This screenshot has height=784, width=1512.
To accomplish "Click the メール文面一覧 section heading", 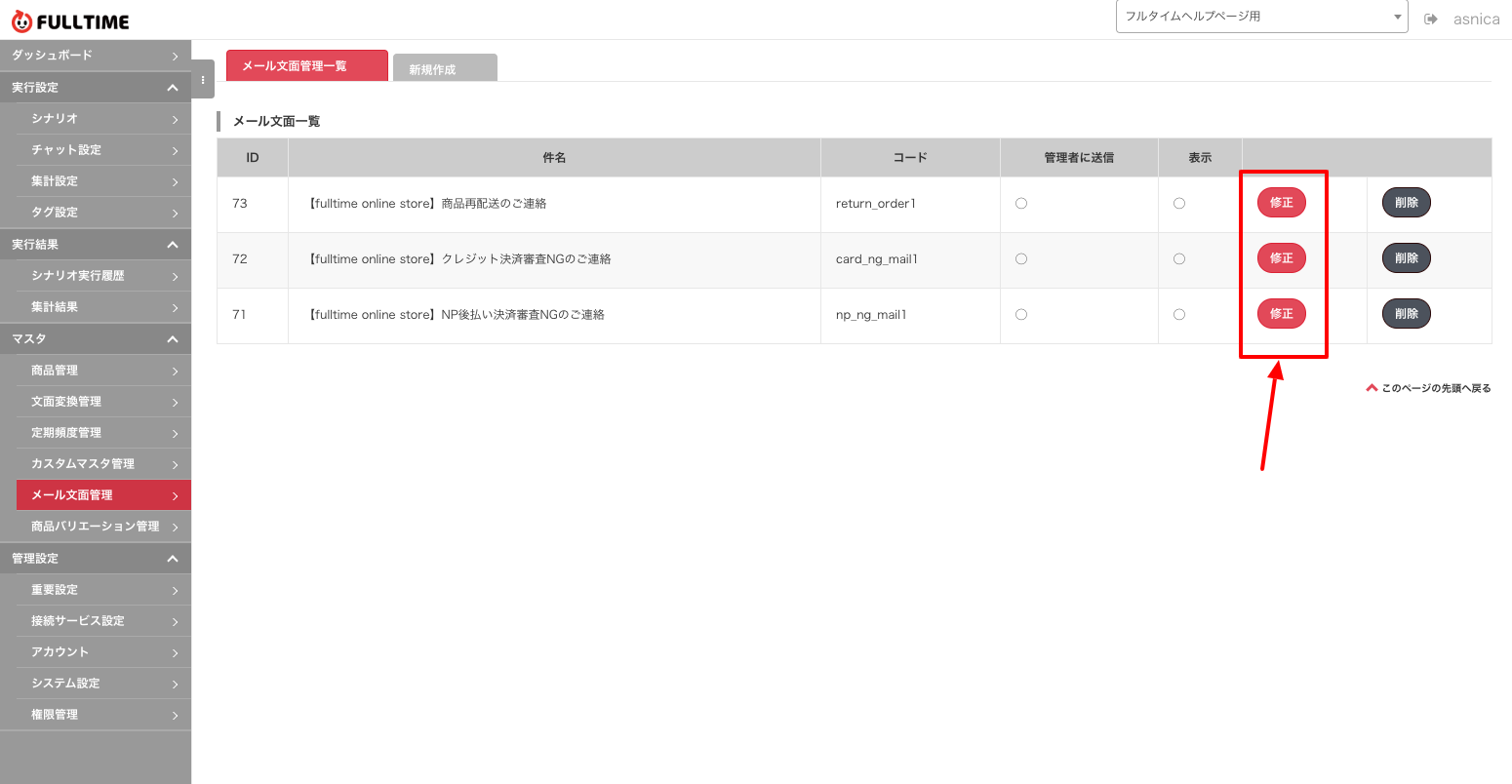I will [x=276, y=121].
